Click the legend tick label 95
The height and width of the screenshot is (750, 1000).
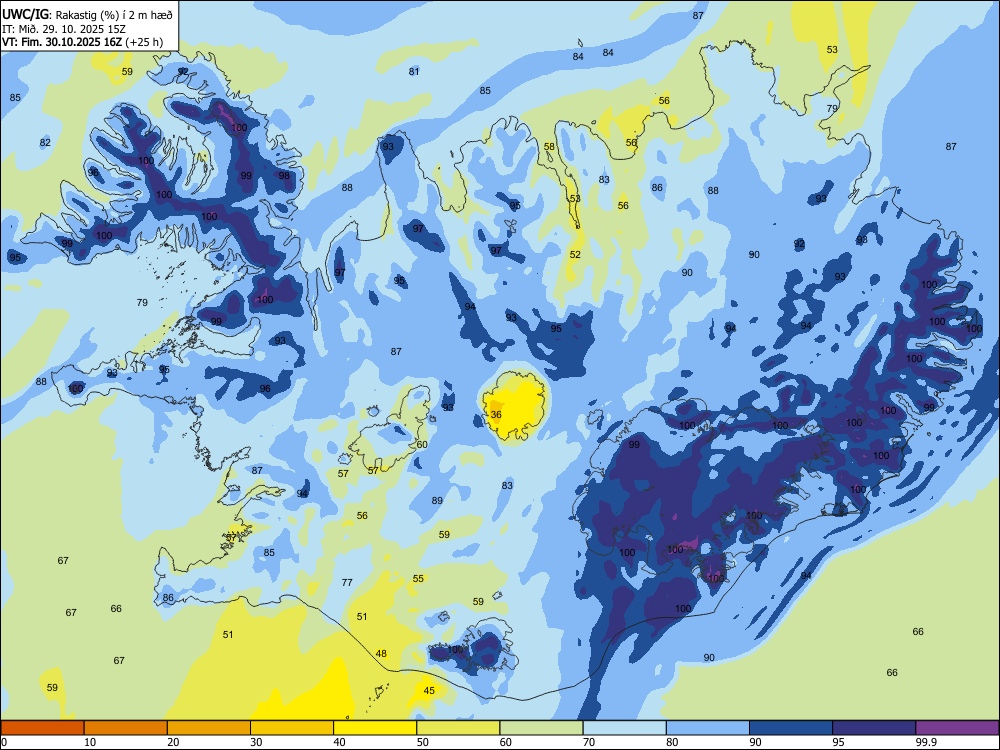point(838,742)
